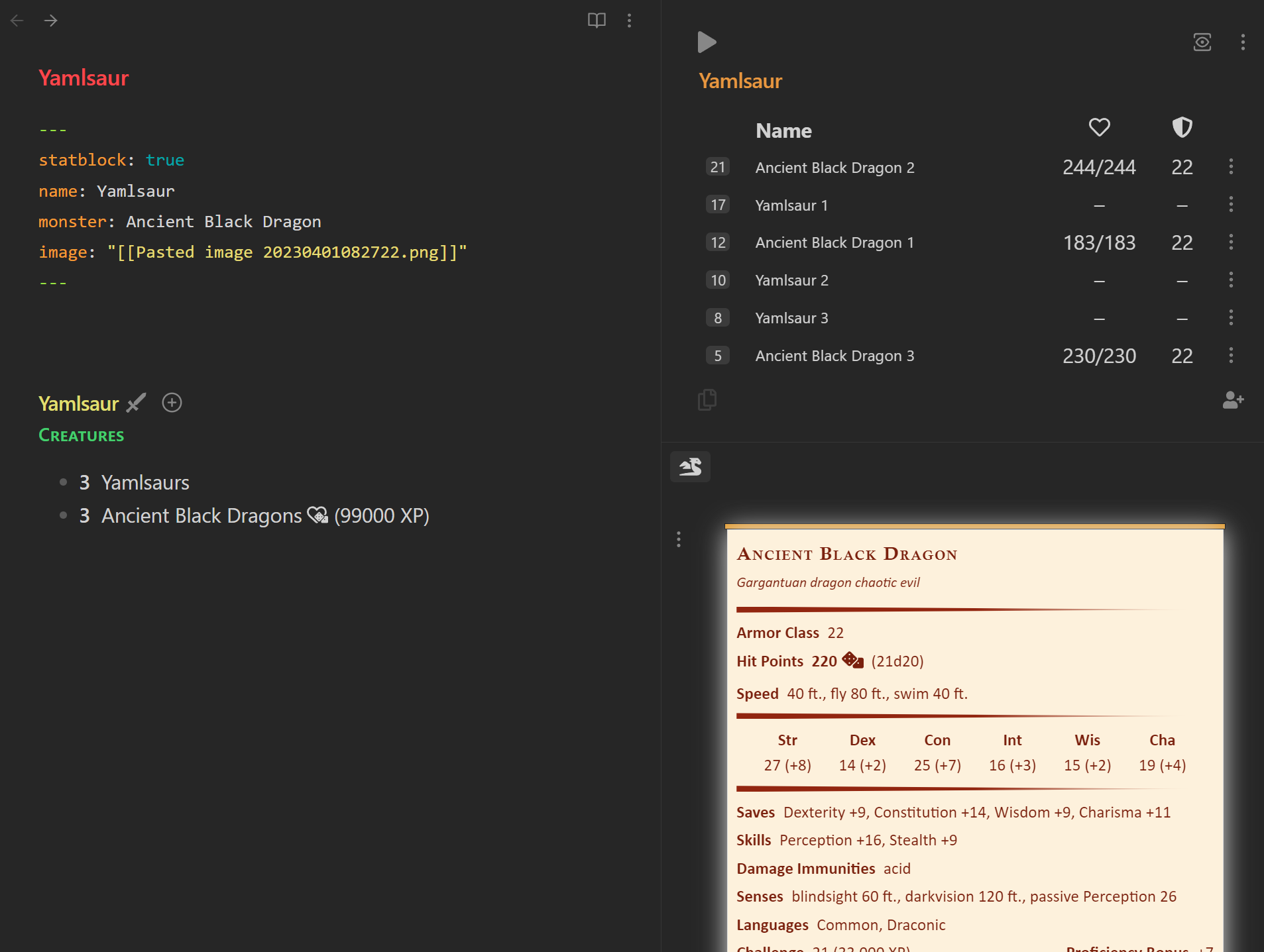Open the statblock's three-dot menu
This screenshot has width=1264, height=952.
[679, 539]
